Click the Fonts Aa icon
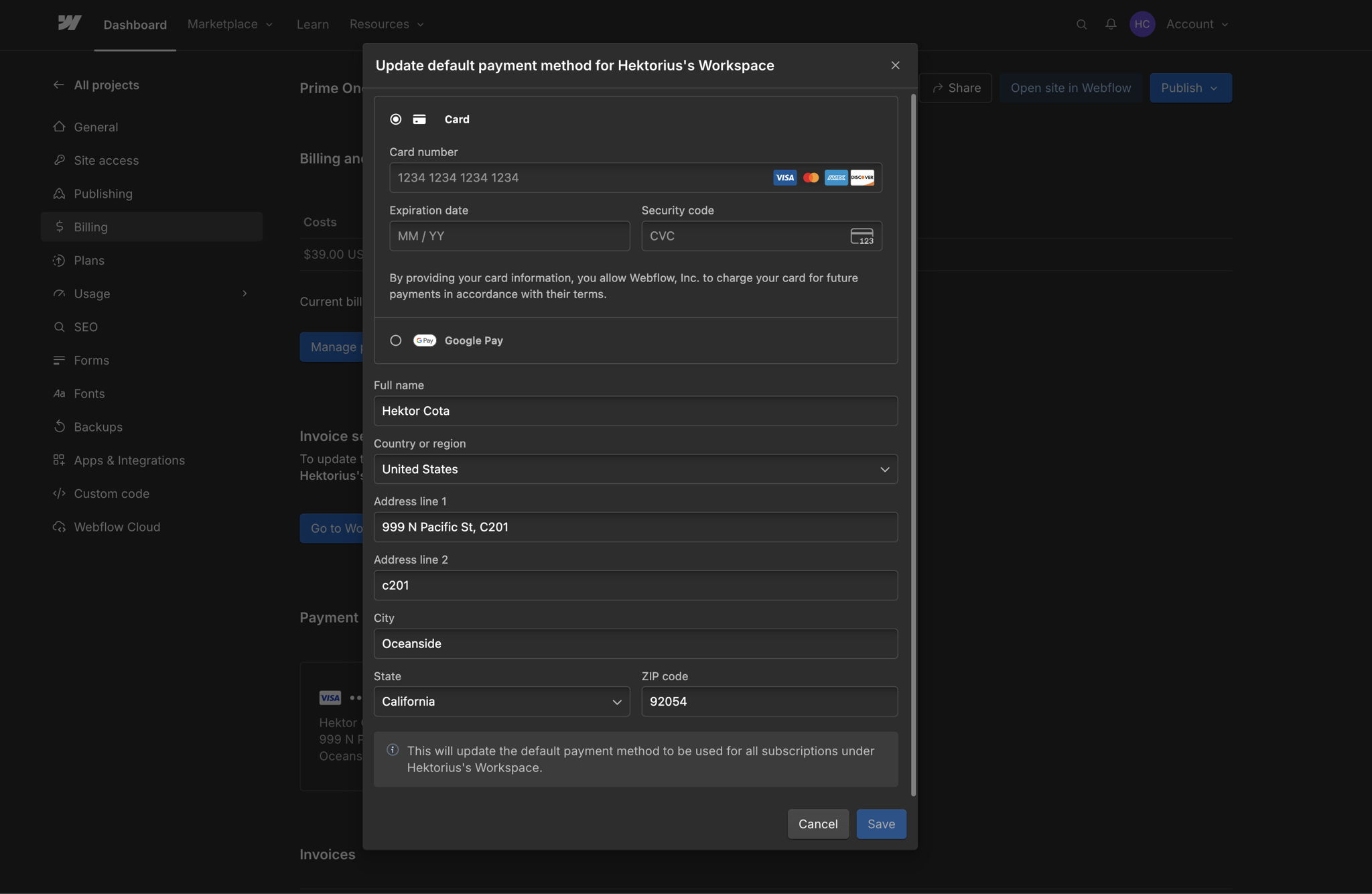1372x894 pixels. pos(59,393)
